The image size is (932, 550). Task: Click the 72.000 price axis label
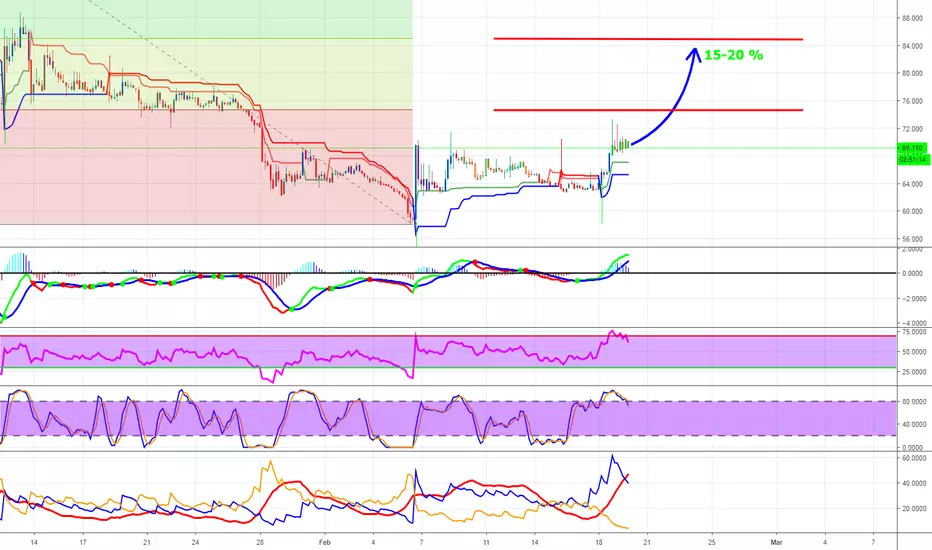point(912,129)
